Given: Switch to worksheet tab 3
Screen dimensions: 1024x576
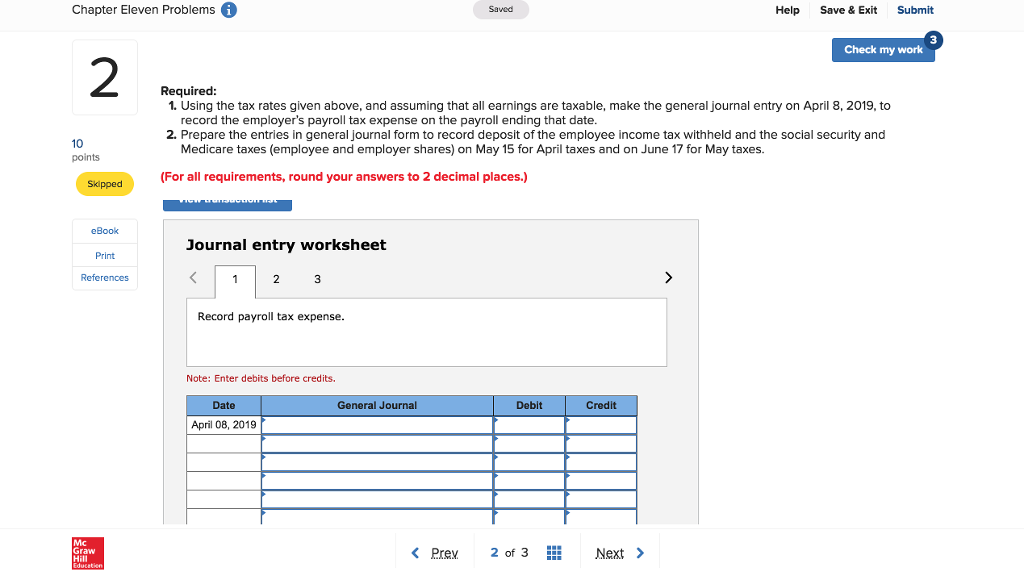Looking at the screenshot, I should coord(317,279).
